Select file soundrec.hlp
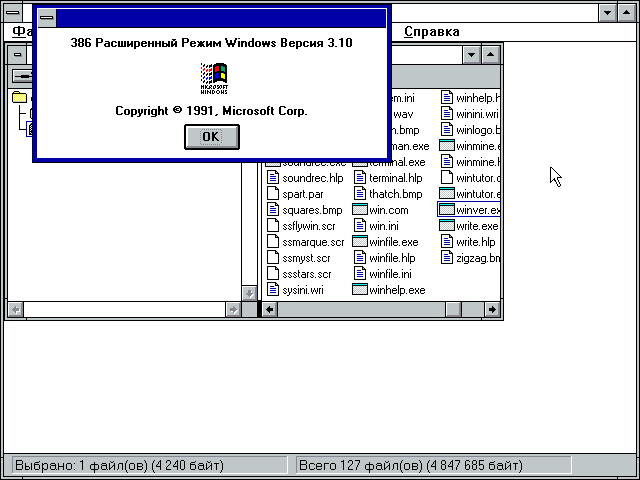 pyautogui.click(x=305, y=178)
